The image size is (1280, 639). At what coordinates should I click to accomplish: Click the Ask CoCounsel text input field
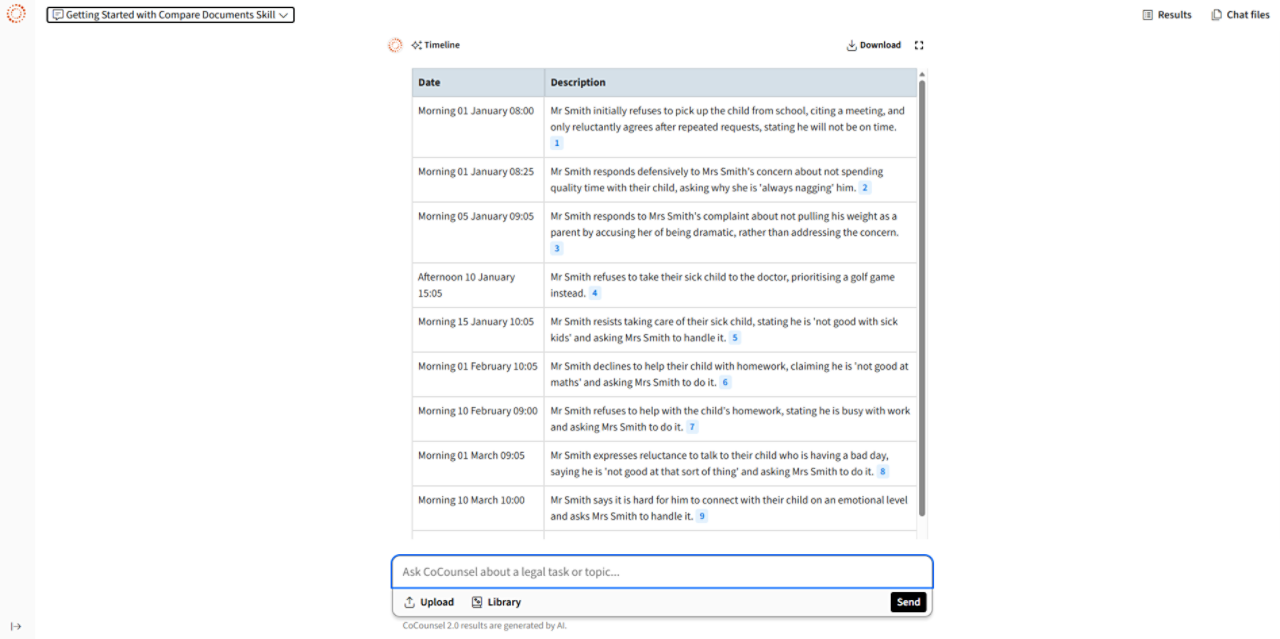(x=661, y=572)
